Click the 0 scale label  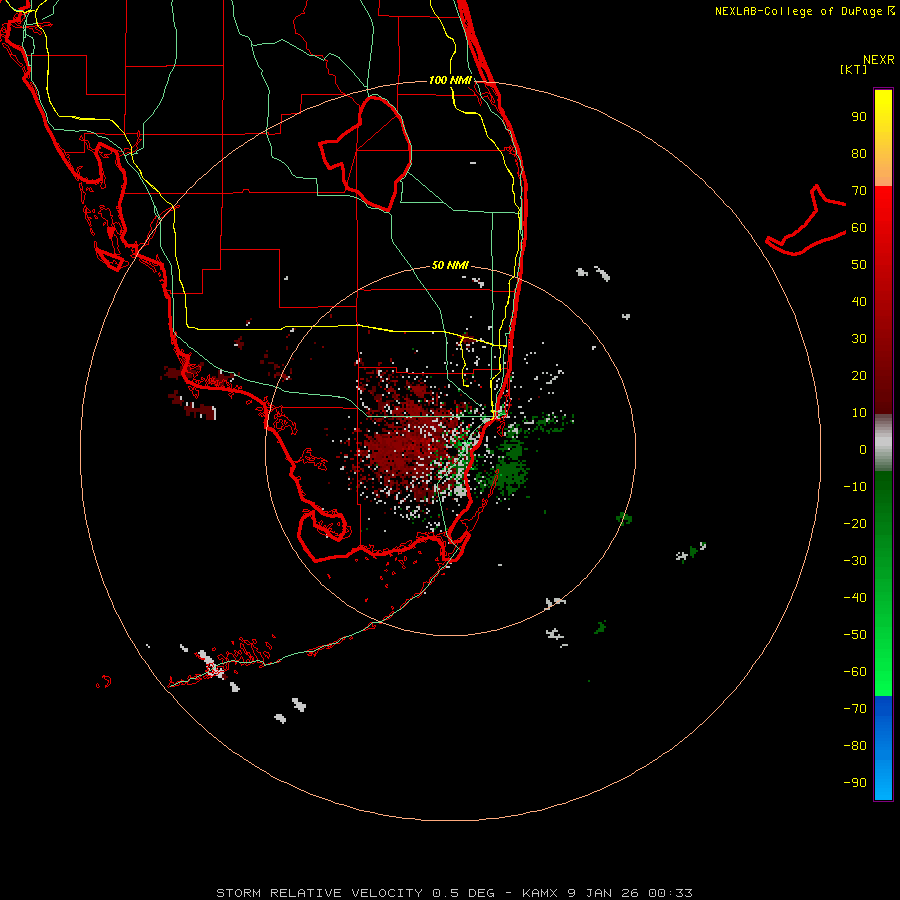(x=863, y=450)
